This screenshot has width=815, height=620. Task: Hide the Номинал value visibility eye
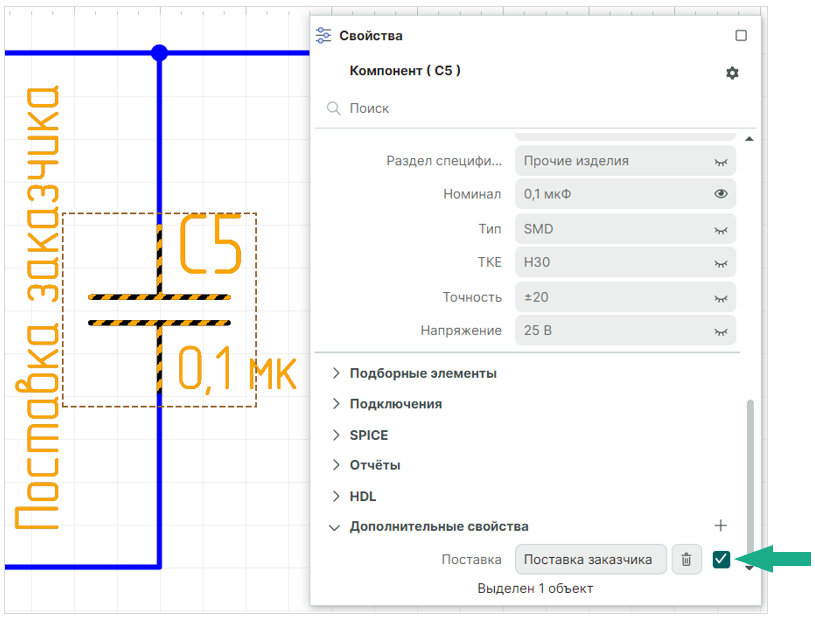click(721, 194)
